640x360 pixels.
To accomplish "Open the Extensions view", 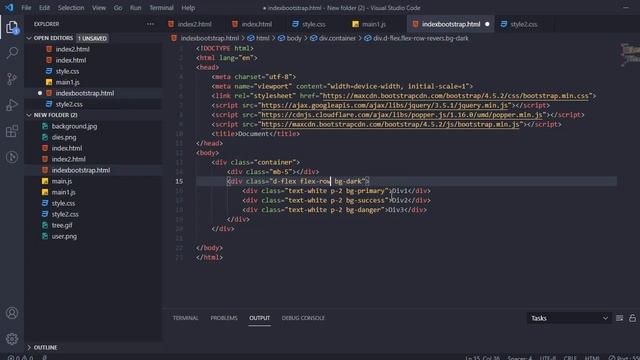I will click(12, 131).
